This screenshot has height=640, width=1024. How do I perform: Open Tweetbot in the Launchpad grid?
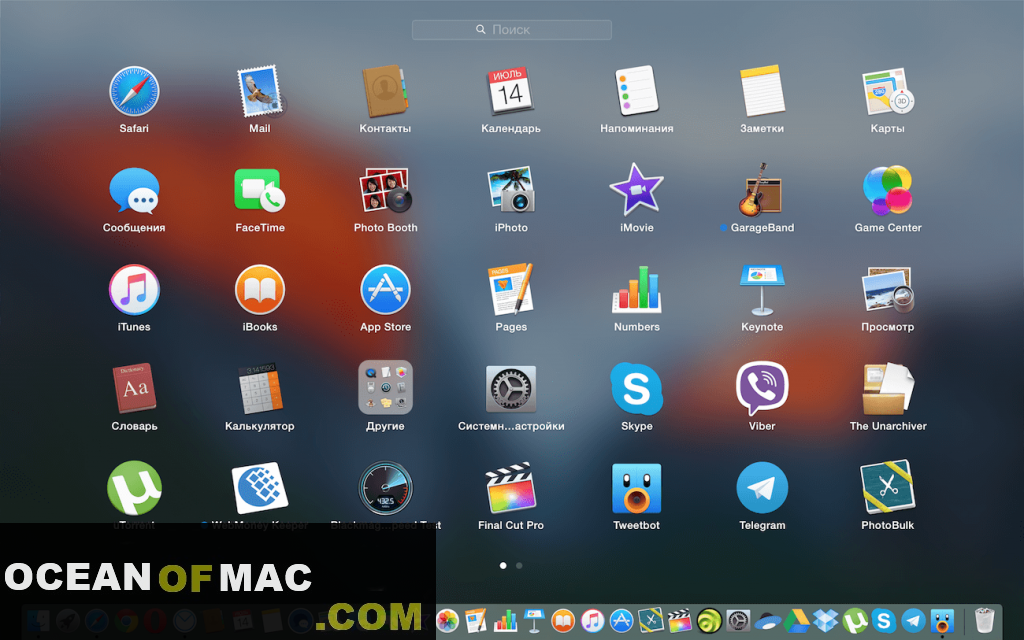(x=637, y=488)
